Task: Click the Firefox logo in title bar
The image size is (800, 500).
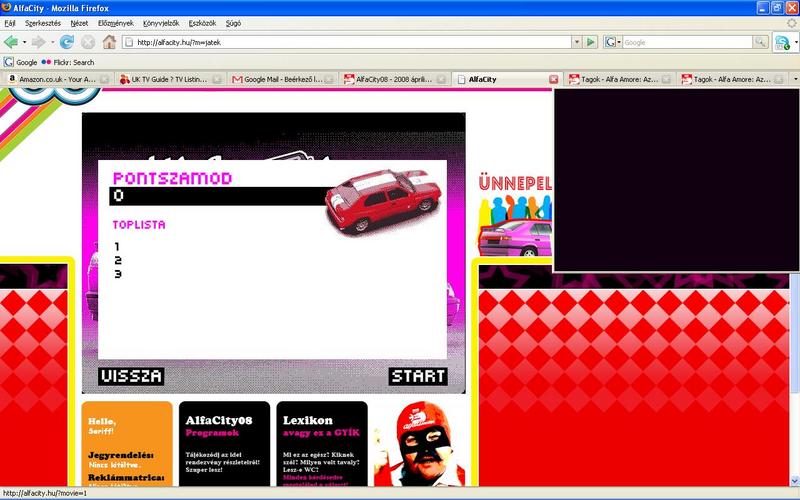Action: [x=7, y=8]
